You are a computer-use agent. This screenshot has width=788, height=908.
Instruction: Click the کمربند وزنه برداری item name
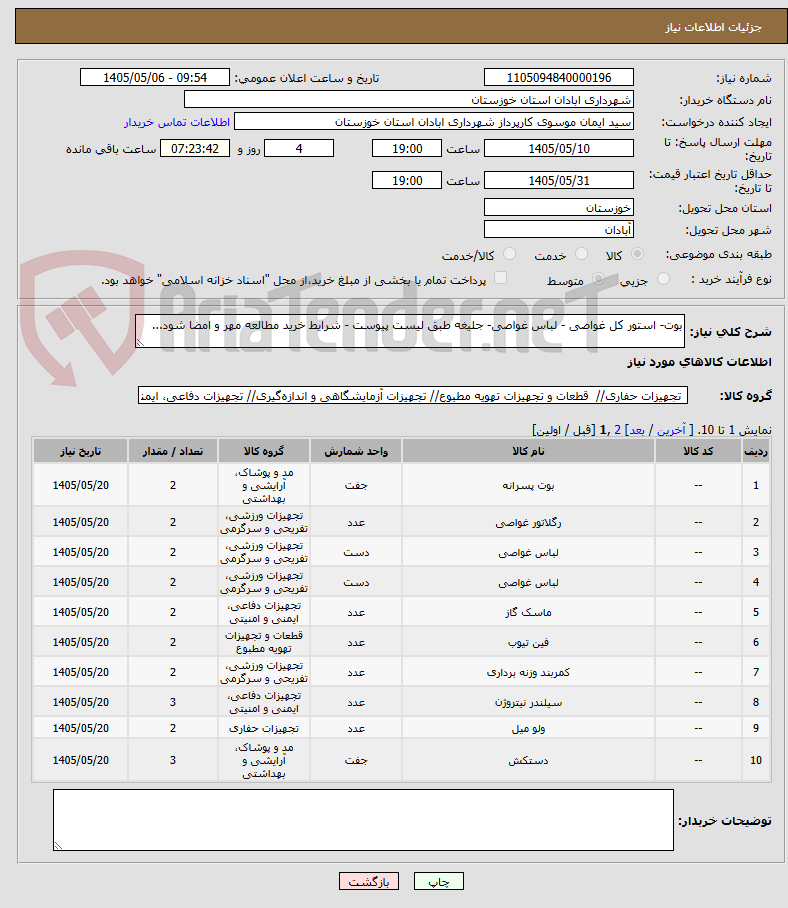[x=528, y=672]
